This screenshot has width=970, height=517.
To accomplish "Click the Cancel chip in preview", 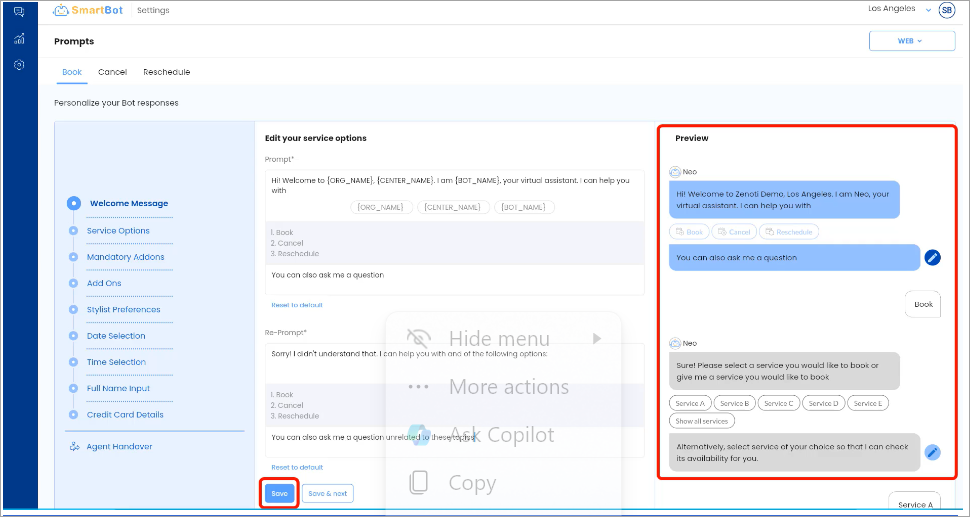I will pyautogui.click(x=734, y=232).
